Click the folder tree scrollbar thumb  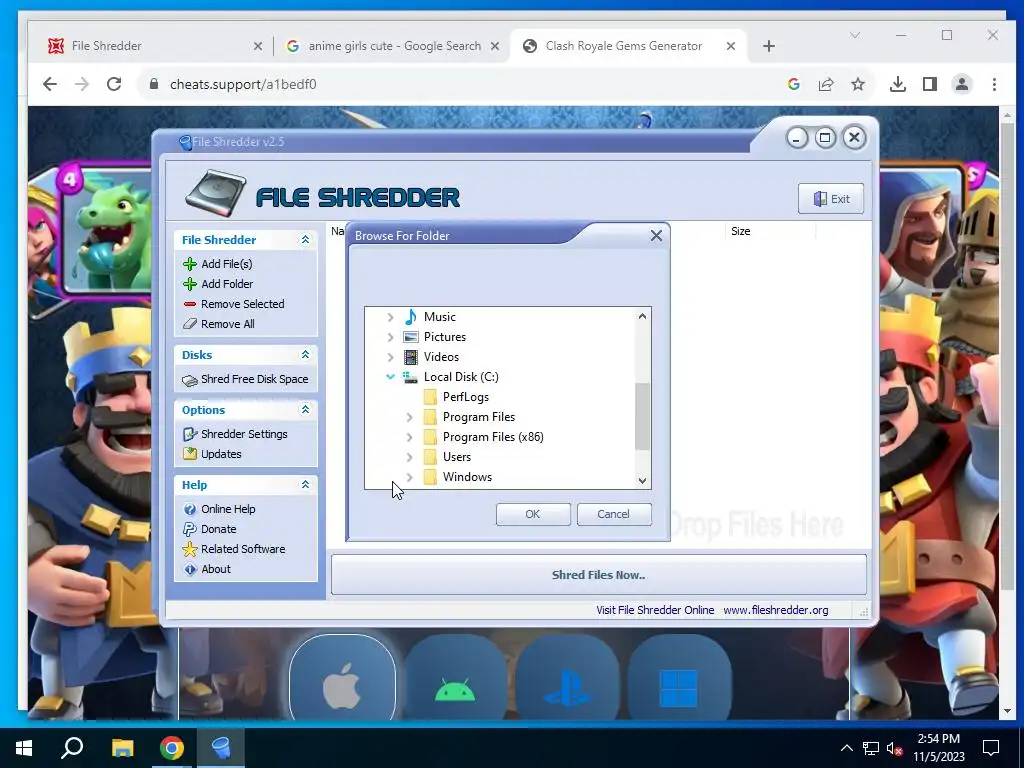pyautogui.click(x=642, y=417)
